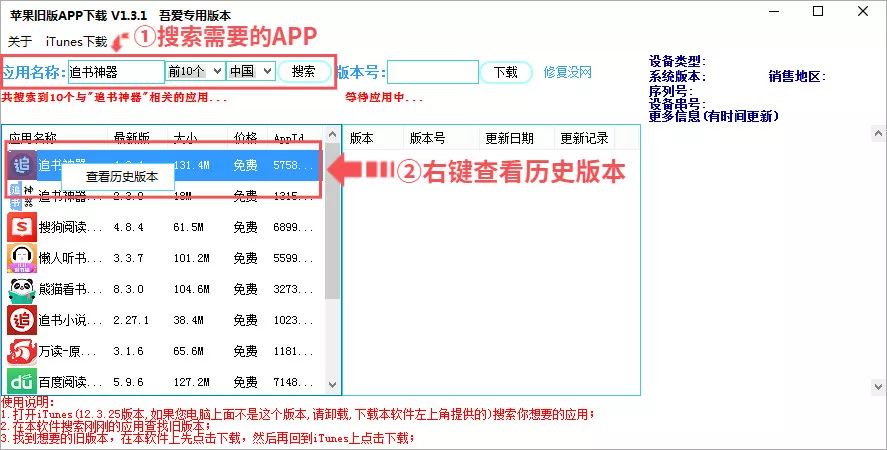The image size is (887, 450).
Task: Click size 127.2M cell
Action: point(191,382)
